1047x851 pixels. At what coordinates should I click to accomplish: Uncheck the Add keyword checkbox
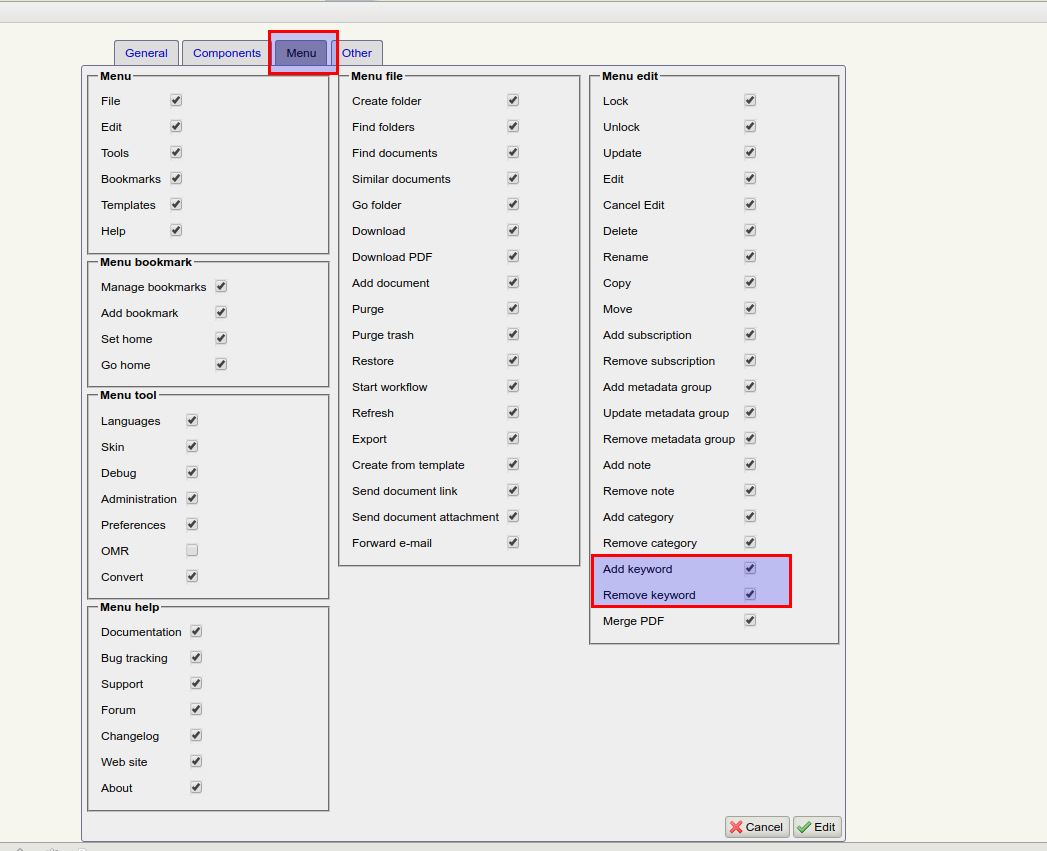(750, 568)
